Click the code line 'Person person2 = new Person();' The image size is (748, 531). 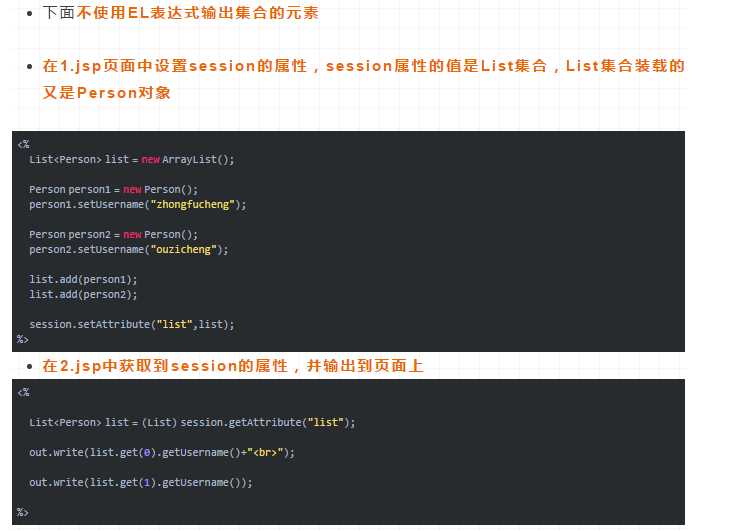tap(114, 234)
